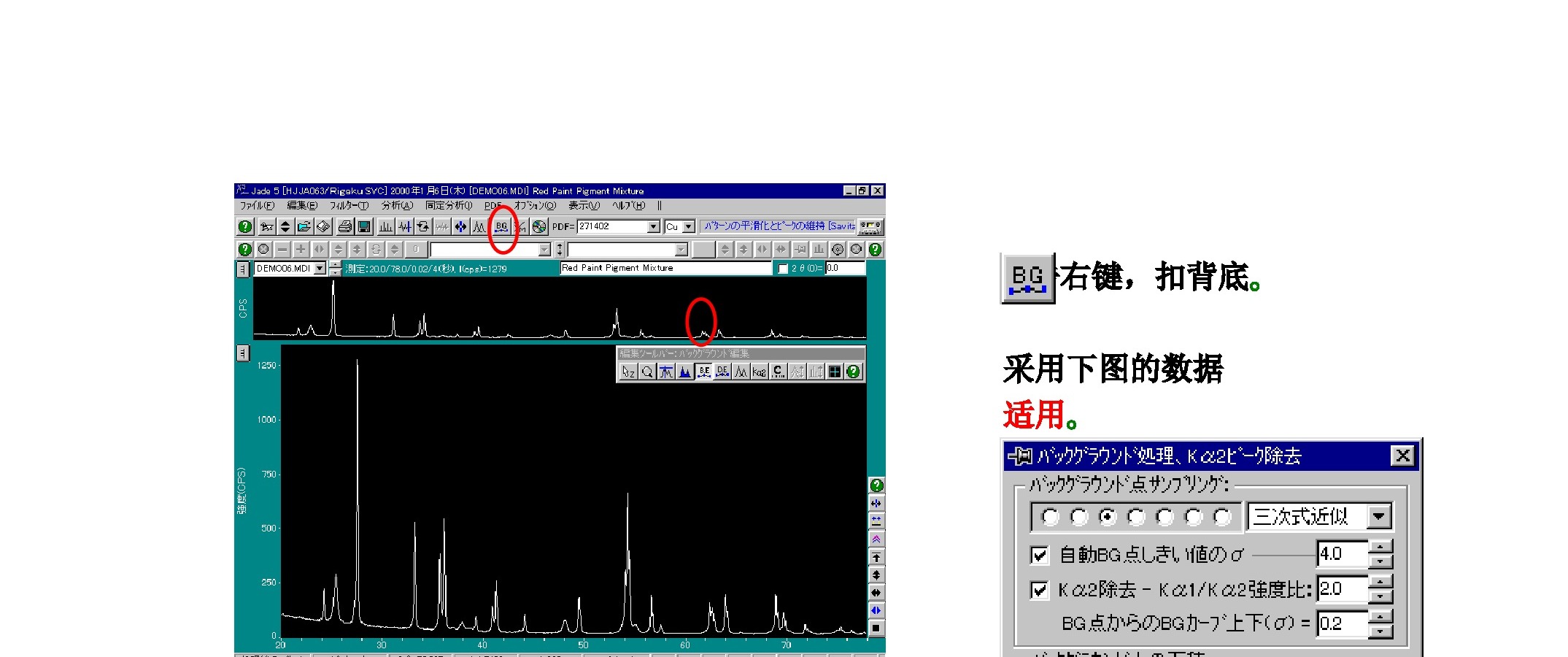Increase the 4.0 sigma threshold spinner

click(x=1380, y=546)
